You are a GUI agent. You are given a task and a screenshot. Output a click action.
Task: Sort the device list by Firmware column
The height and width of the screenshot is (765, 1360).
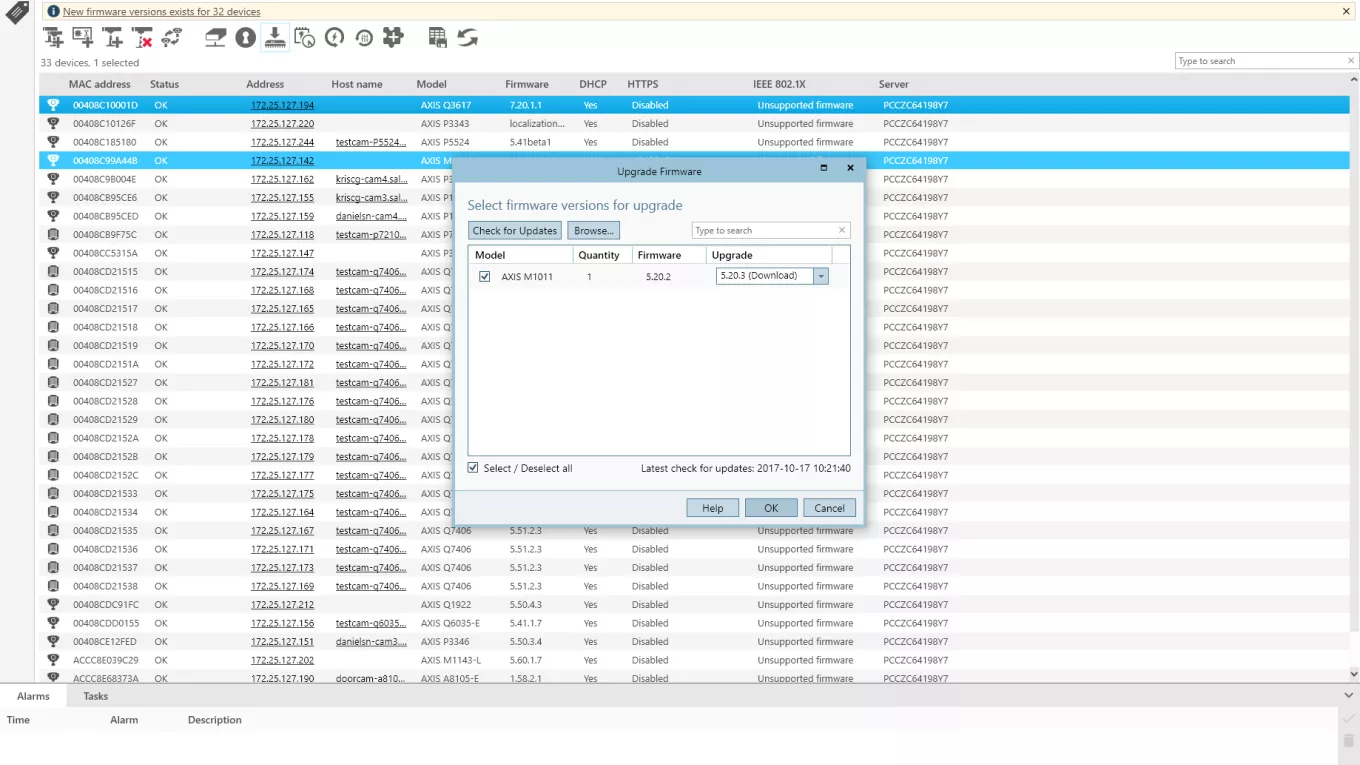[526, 84]
